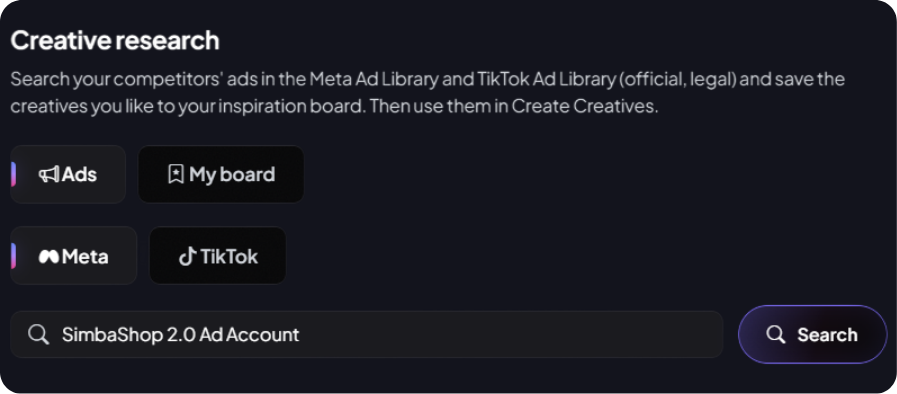Screen dimensions: 897x394
Task: Click "inspiration board" in the description text
Action: click(x=288, y=107)
